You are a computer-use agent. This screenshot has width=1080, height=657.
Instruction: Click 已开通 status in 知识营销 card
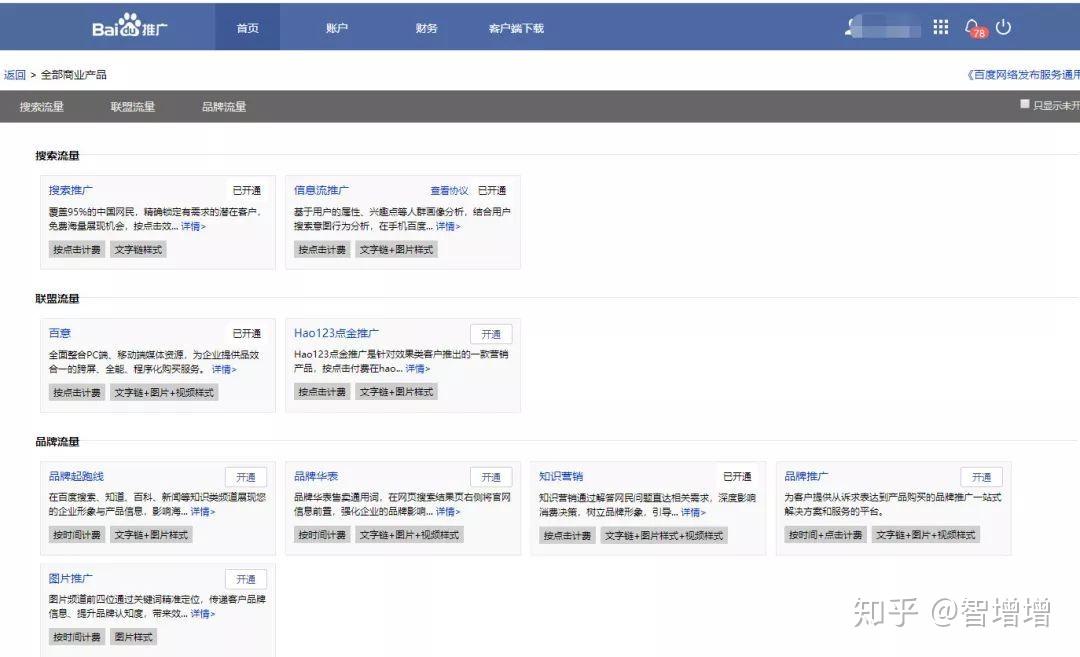point(737,477)
